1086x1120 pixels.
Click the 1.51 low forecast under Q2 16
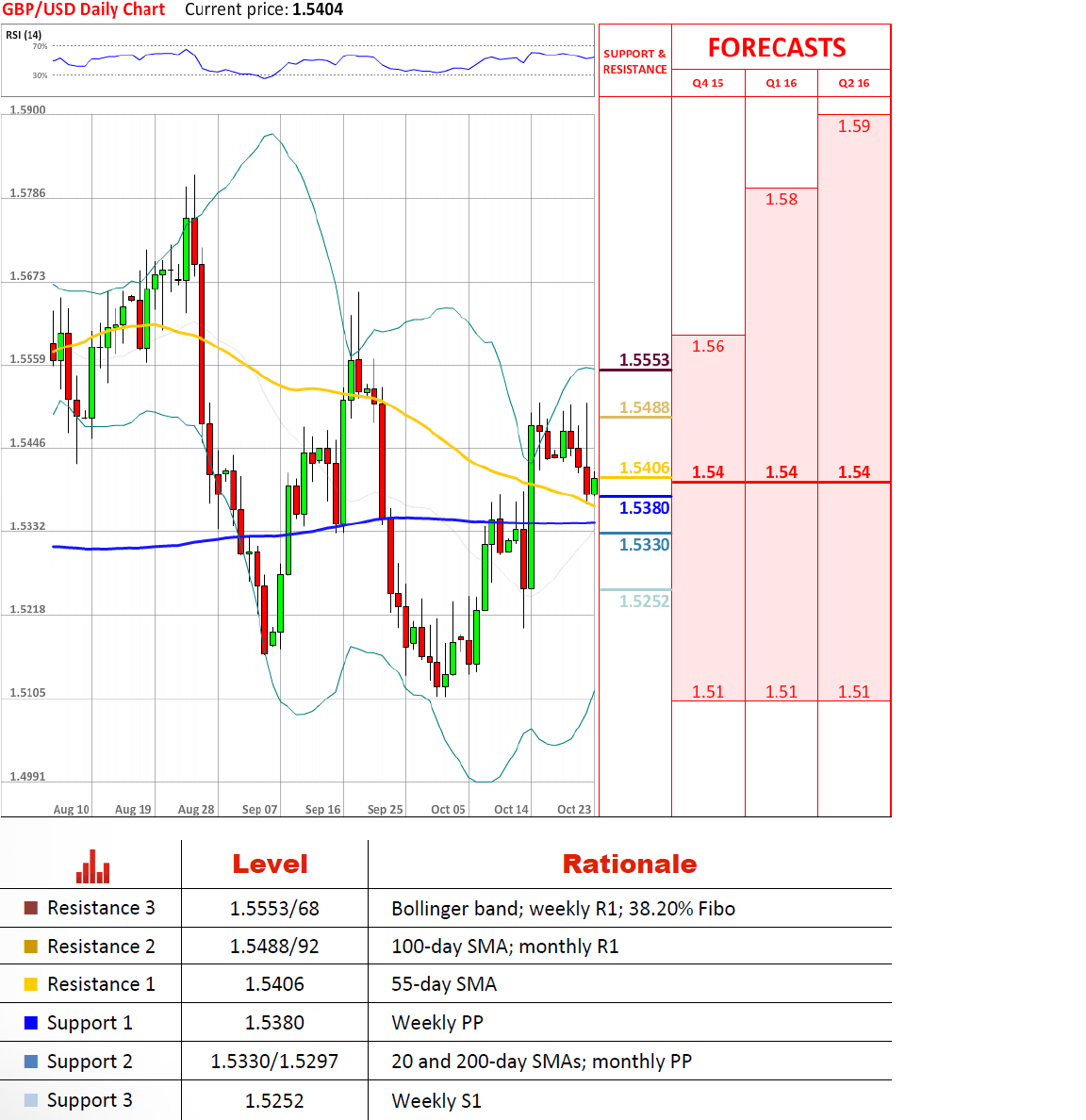[854, 691]
